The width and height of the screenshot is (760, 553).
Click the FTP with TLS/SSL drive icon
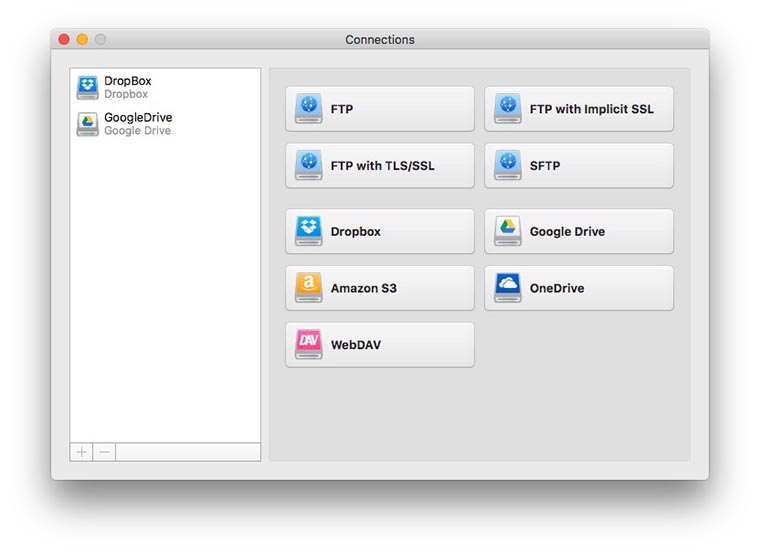(309, 165)
